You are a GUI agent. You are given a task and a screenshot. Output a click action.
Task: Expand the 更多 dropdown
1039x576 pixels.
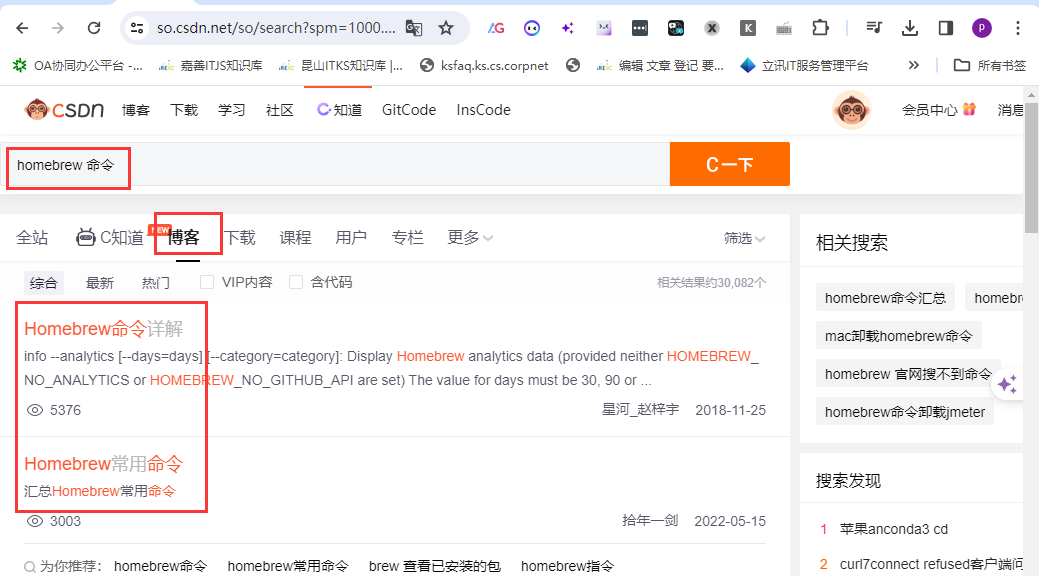pos(470,237)
